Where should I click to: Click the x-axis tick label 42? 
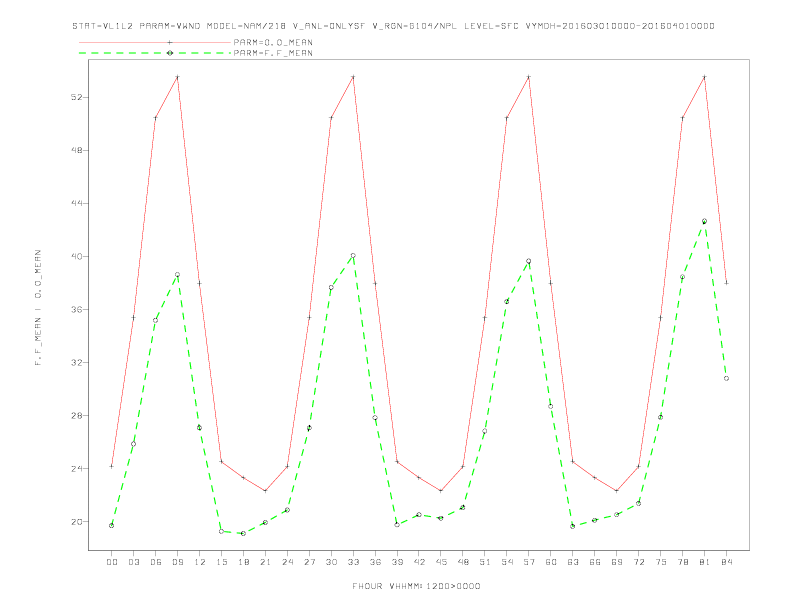[x=419, y=562]
